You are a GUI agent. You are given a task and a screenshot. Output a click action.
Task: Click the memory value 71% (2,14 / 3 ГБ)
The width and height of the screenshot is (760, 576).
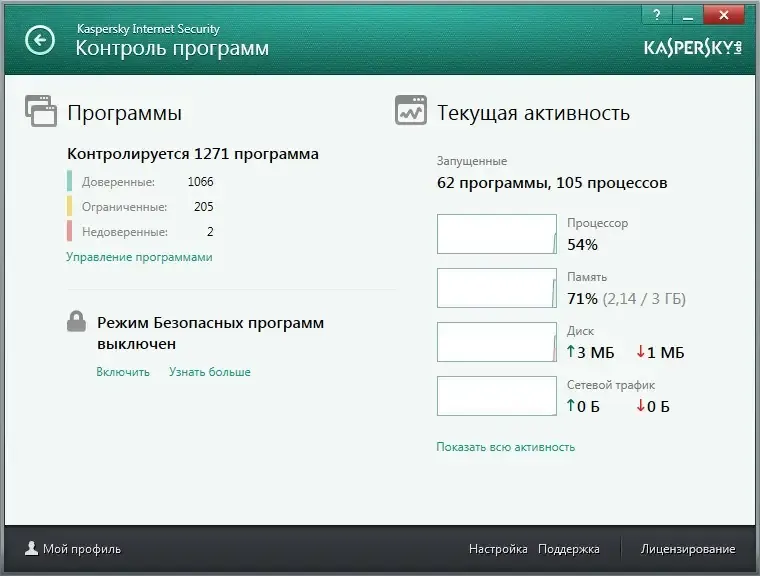[626, 299]
